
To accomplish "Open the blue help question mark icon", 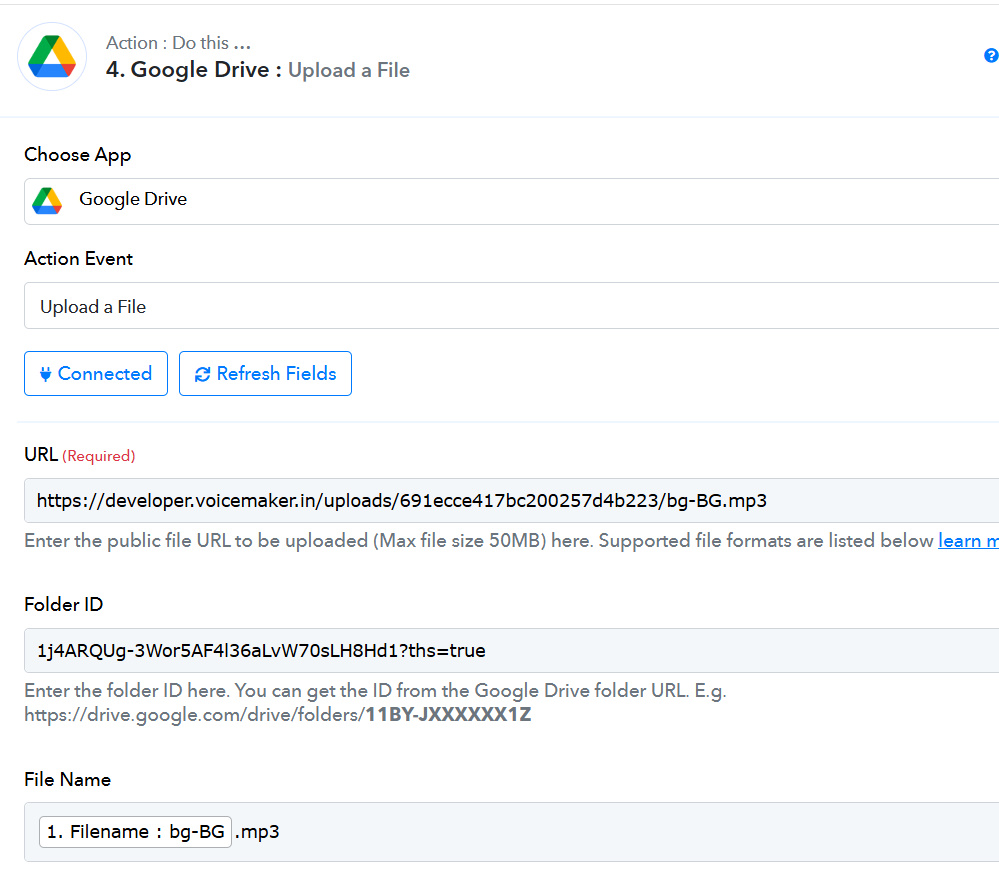I will [x=990, y=56].
